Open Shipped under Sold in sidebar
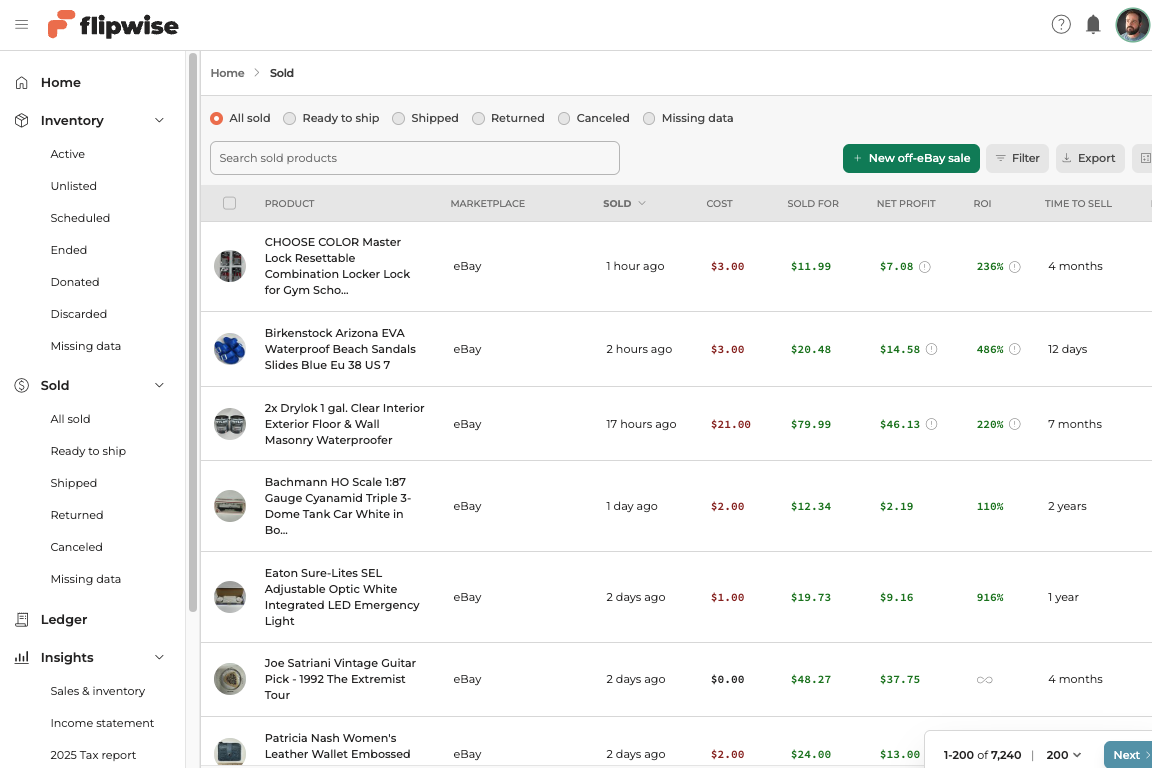 (73, 483)
